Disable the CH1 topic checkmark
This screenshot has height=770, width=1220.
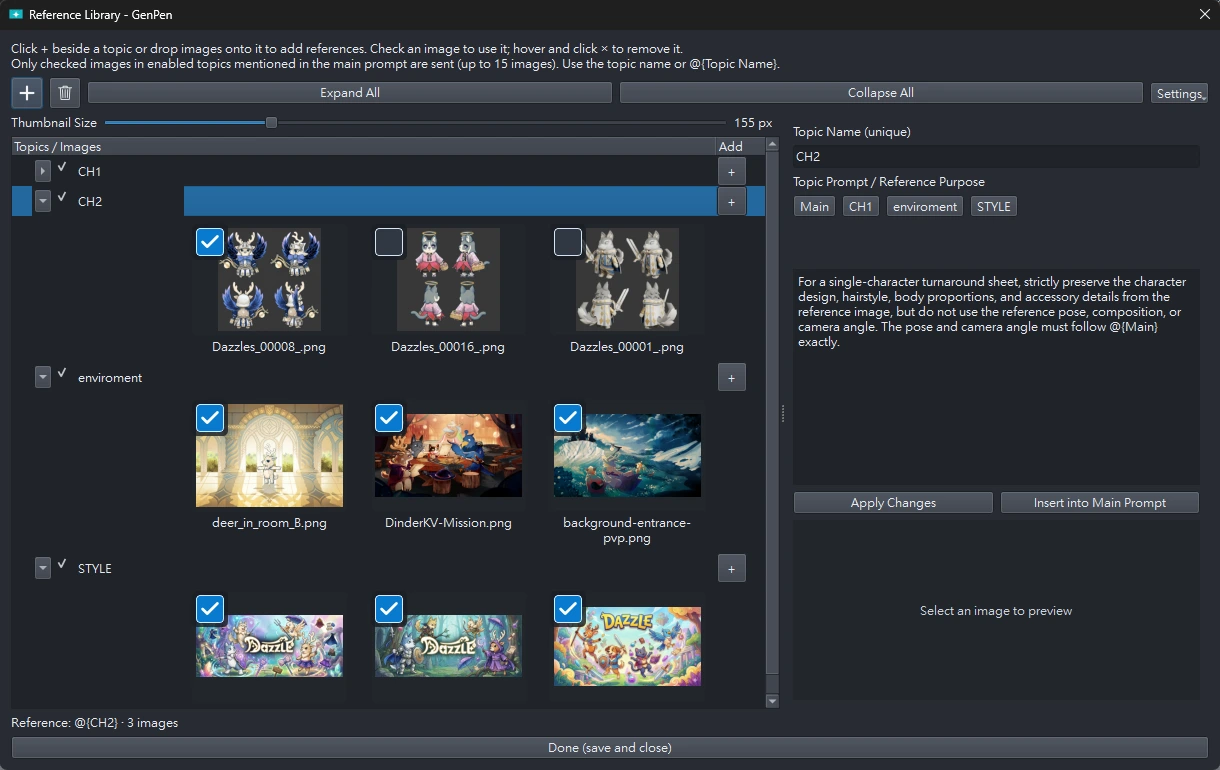point(62,168)
